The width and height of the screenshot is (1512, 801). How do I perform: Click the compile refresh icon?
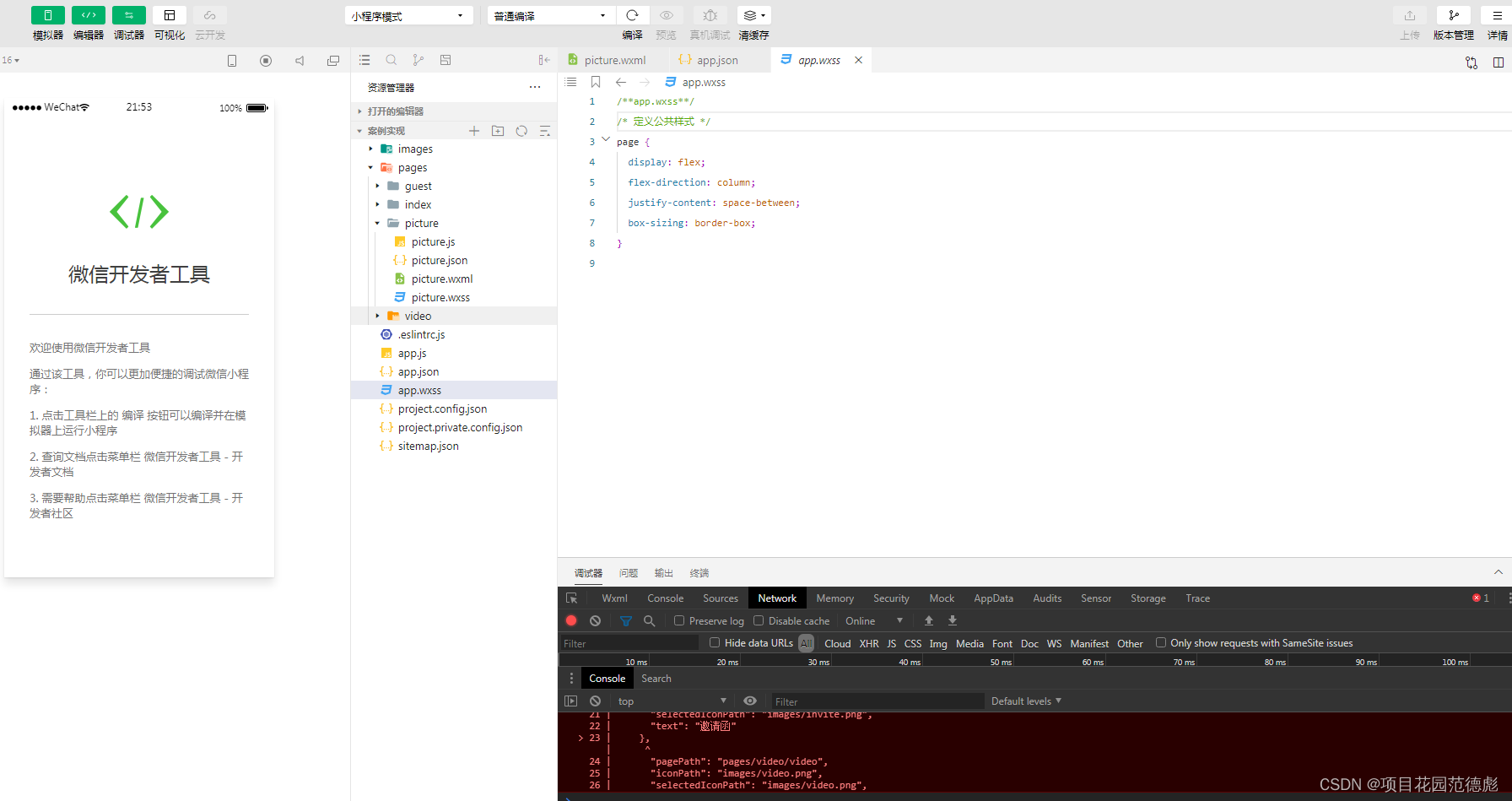(x=632, y=15)
